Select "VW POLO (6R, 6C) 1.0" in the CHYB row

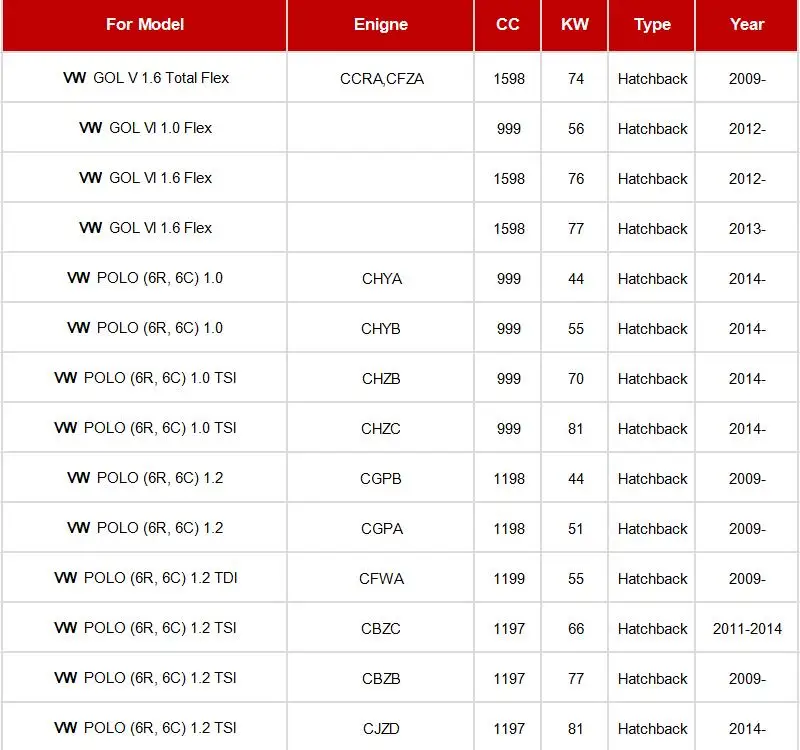145,328
